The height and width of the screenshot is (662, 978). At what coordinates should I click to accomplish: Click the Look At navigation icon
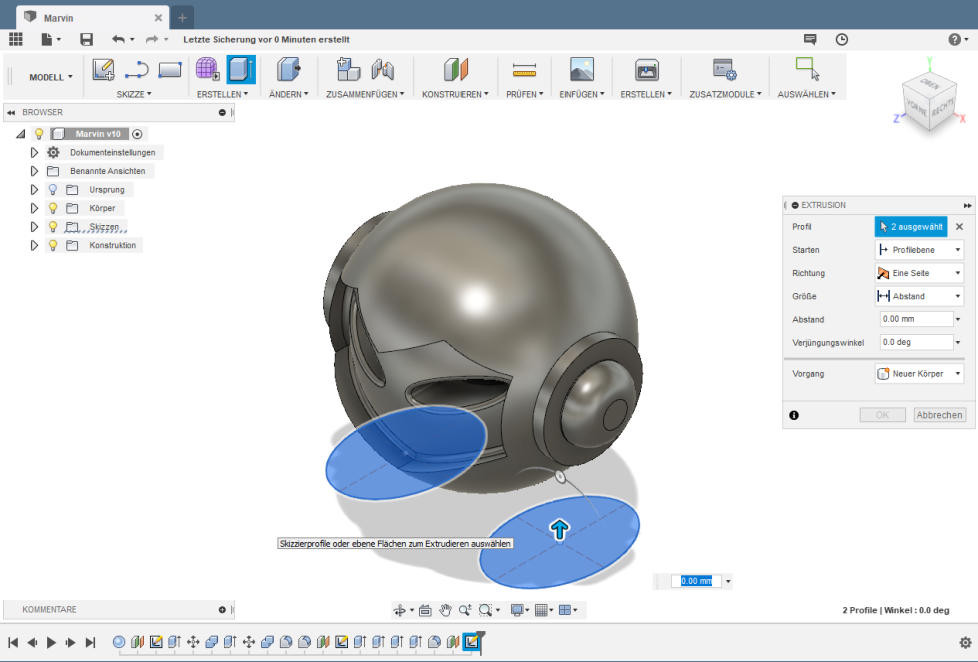coord(425,610)
